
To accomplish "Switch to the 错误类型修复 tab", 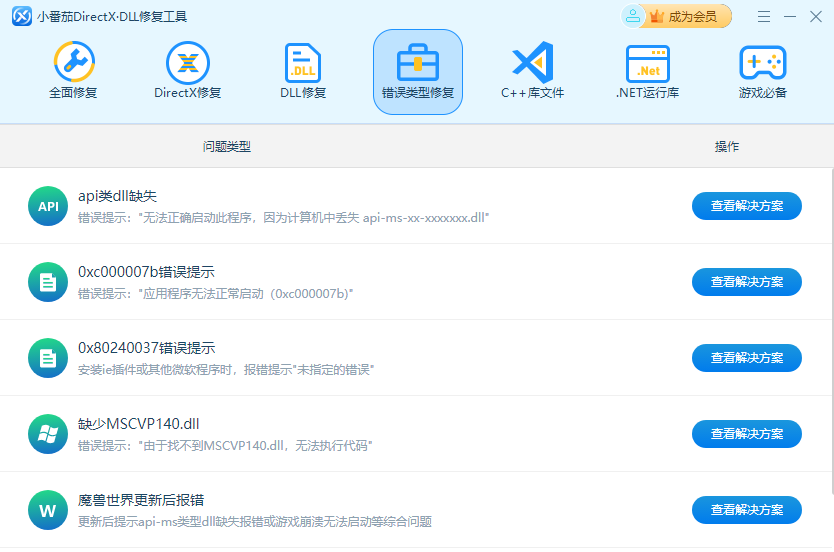I will (x=417, y=71).
